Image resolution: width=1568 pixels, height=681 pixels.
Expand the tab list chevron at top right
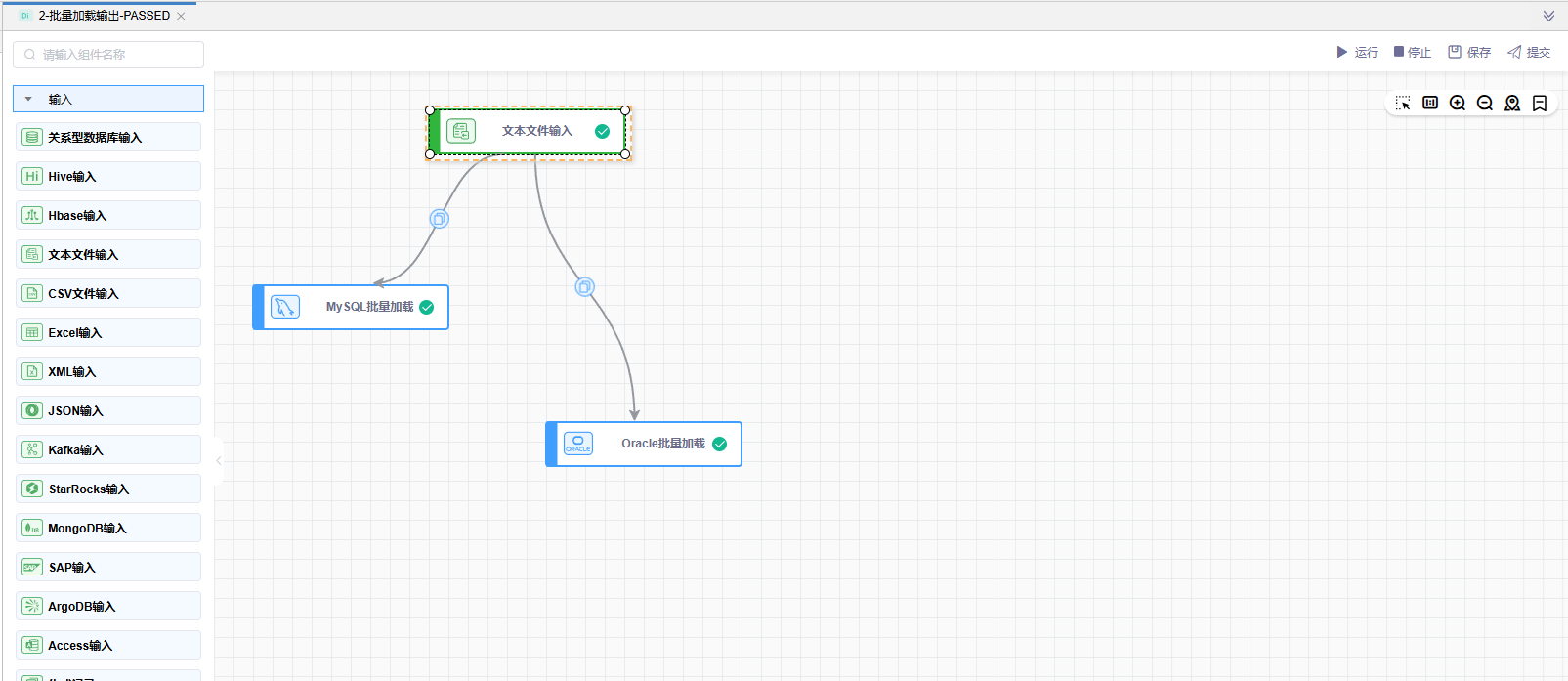(x=1548, y=16)
